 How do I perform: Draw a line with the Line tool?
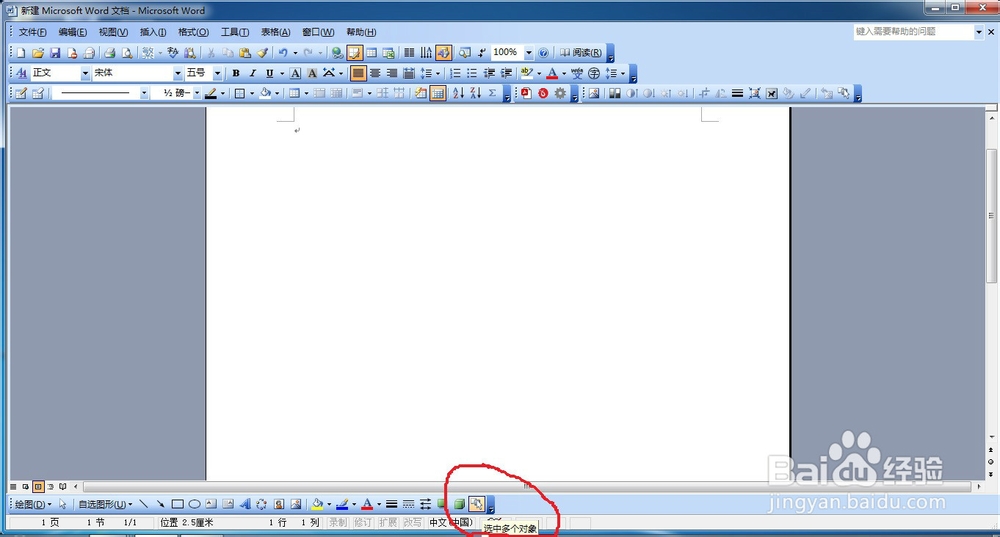click(x=144, y=504)
